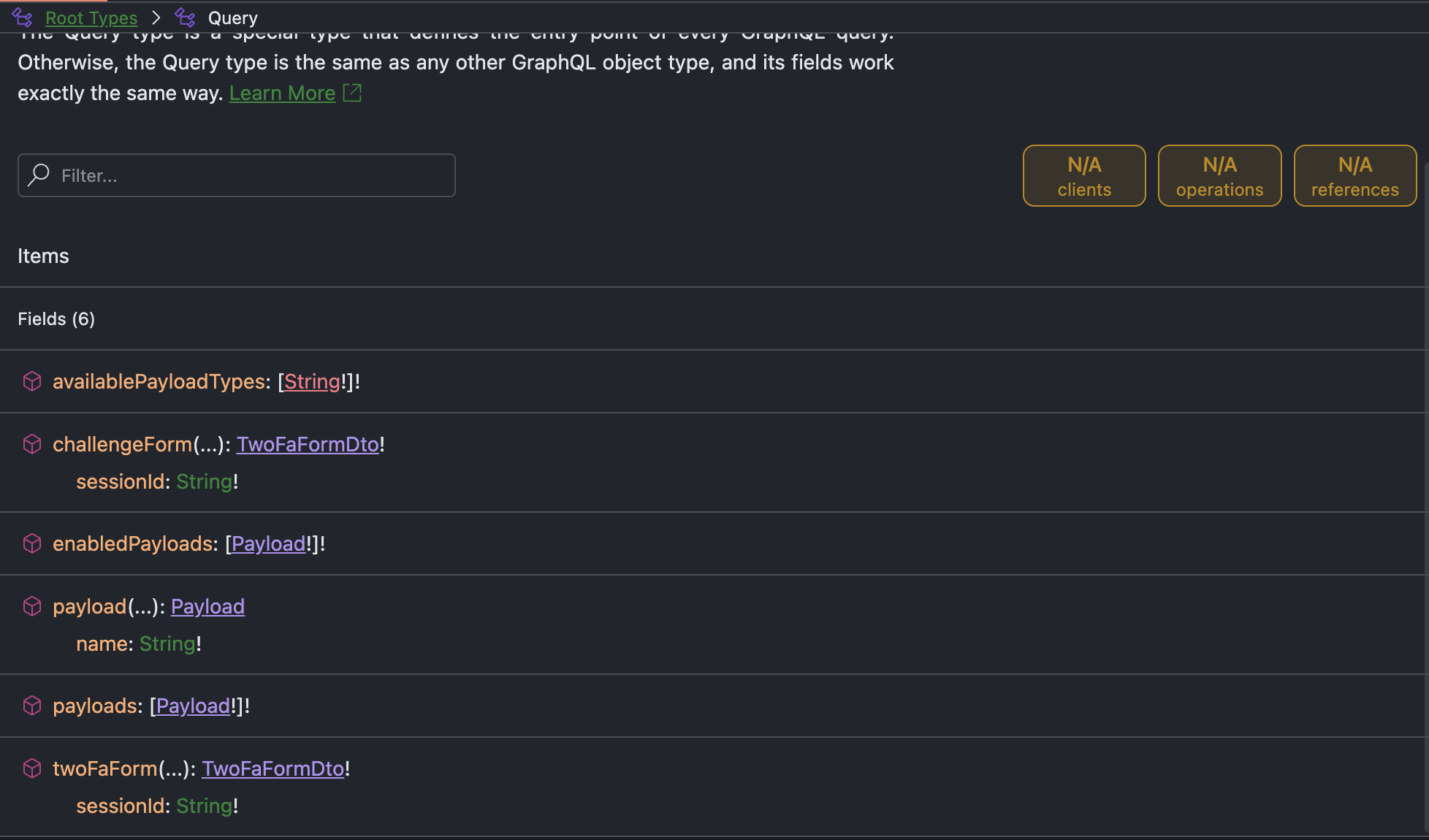Open the N/A operations stat badge
Screen dimensions: 1429x840
tap(1219, 176)
